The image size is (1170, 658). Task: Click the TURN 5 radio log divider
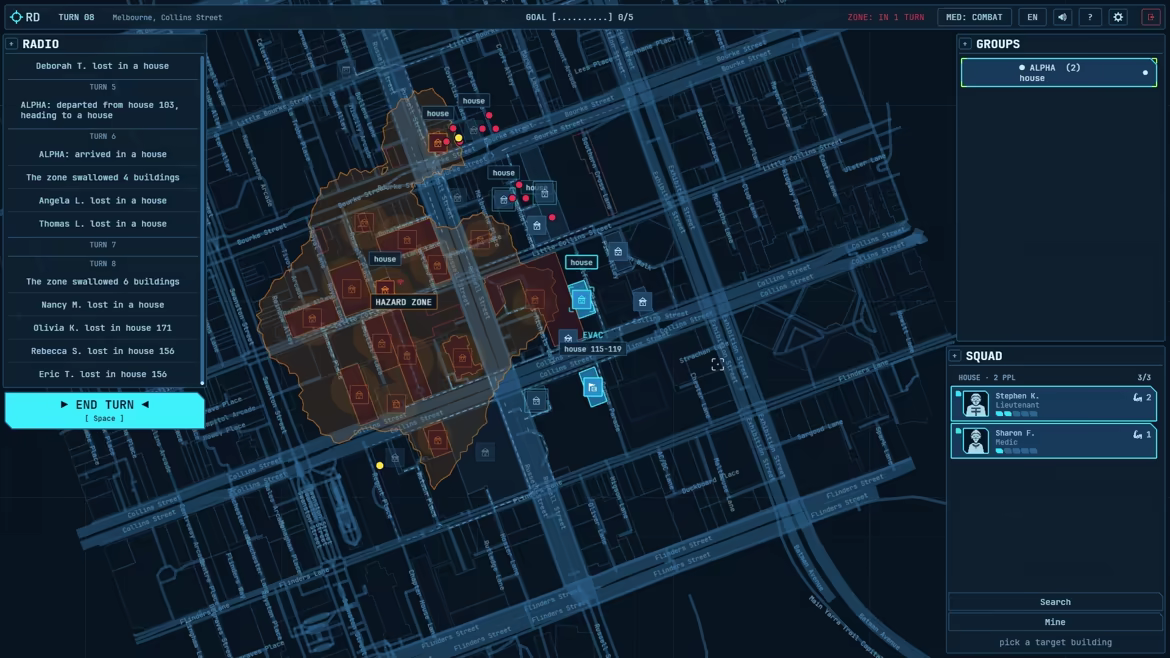(102, 87)
